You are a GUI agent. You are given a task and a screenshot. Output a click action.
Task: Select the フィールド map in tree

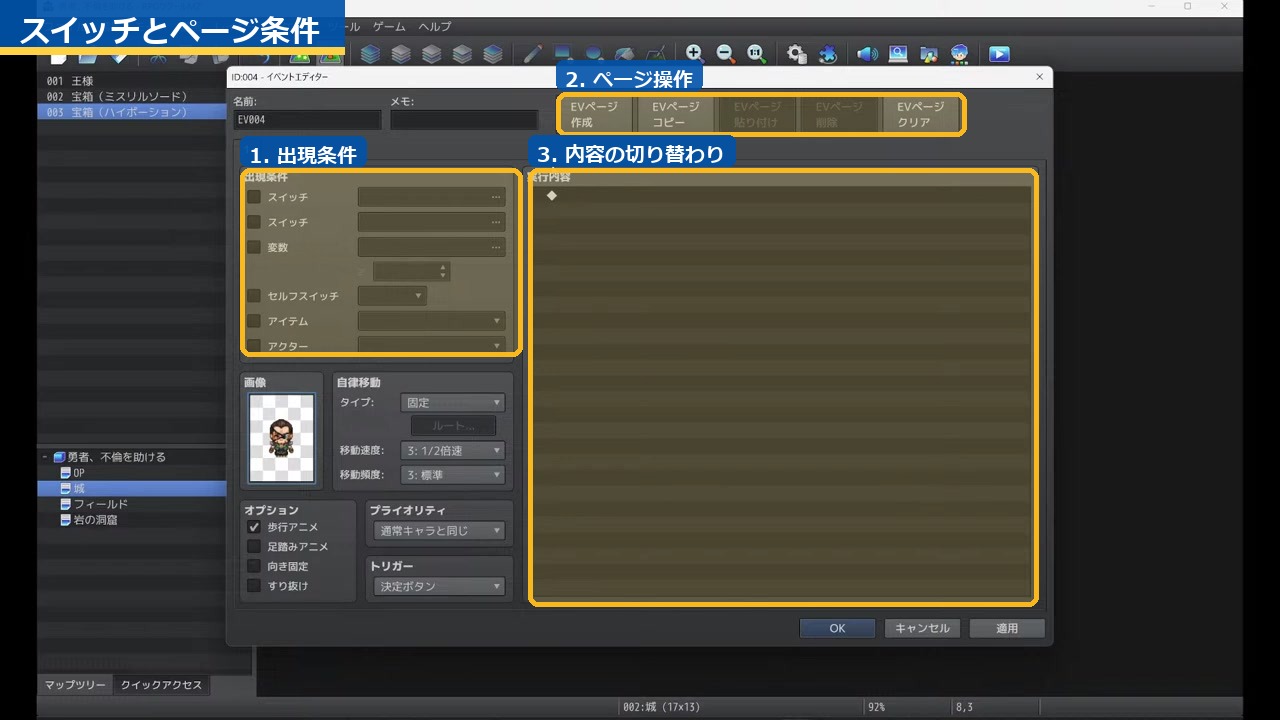[x=94, y=504]
